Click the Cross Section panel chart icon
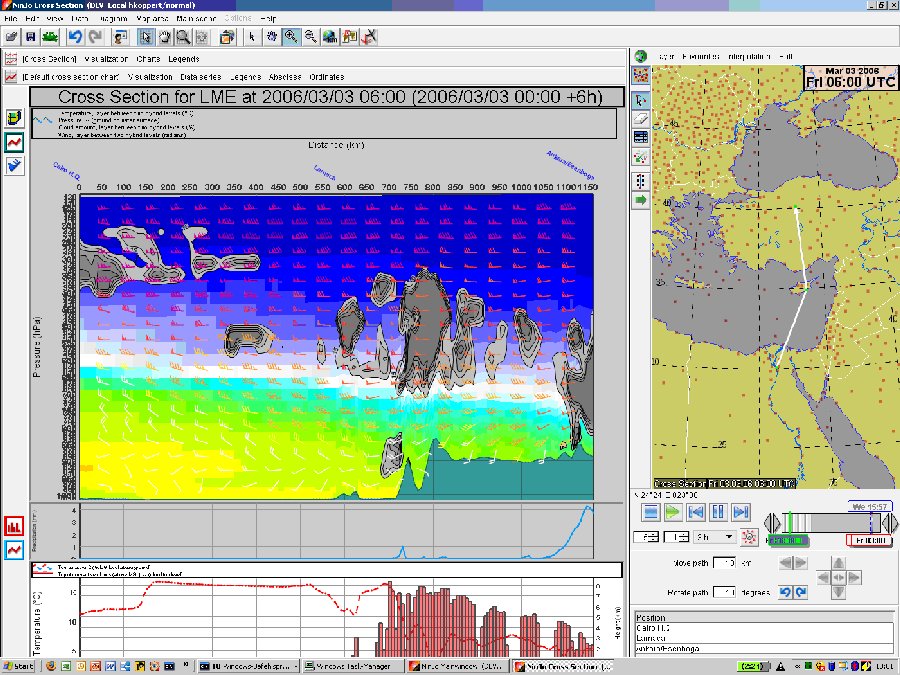The width and height of the screenshot is (900, 675). 11,59
